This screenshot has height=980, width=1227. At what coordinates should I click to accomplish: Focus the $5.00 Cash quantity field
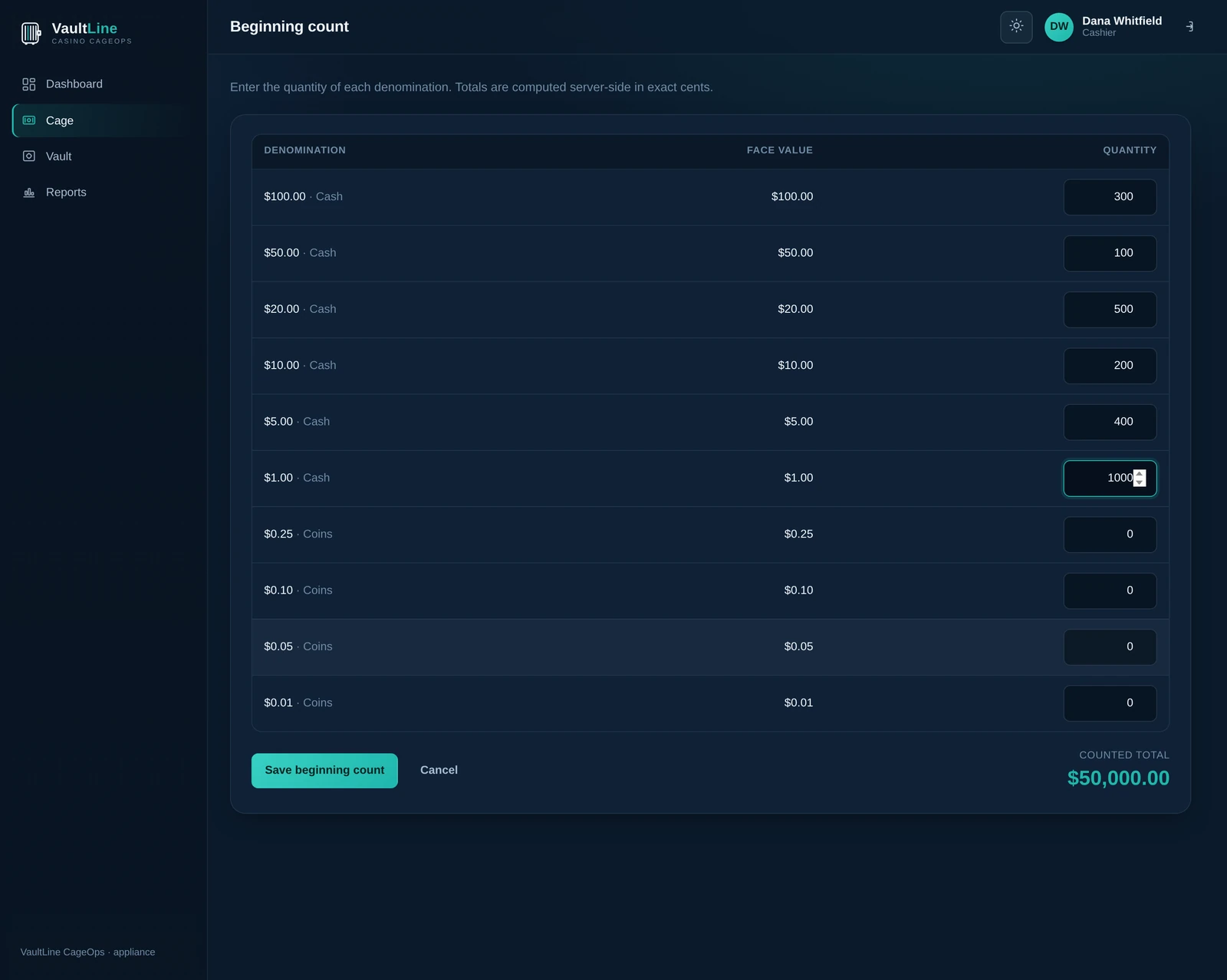coord(1110,422)
